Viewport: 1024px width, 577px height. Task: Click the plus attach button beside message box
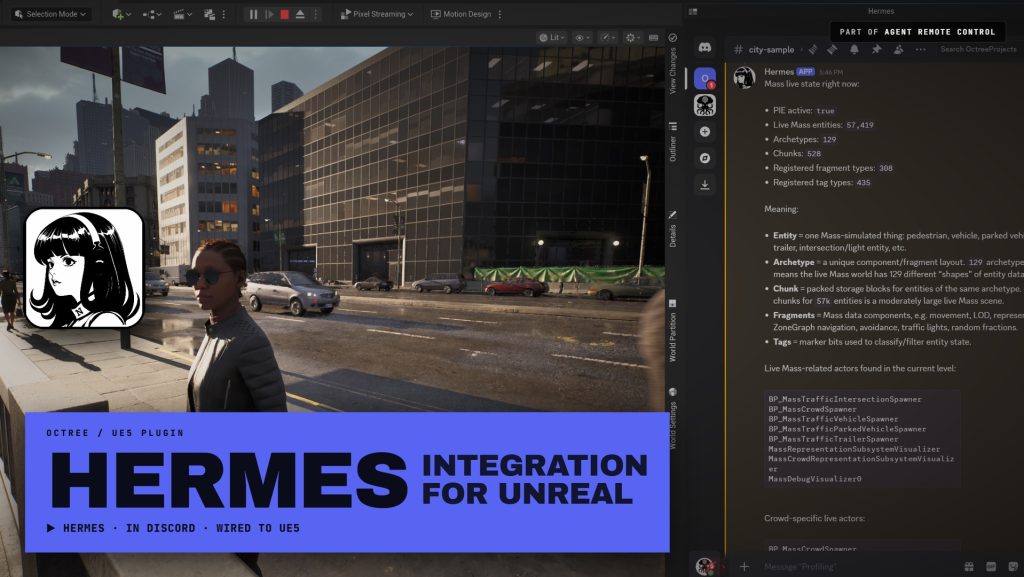pos(744,567)
